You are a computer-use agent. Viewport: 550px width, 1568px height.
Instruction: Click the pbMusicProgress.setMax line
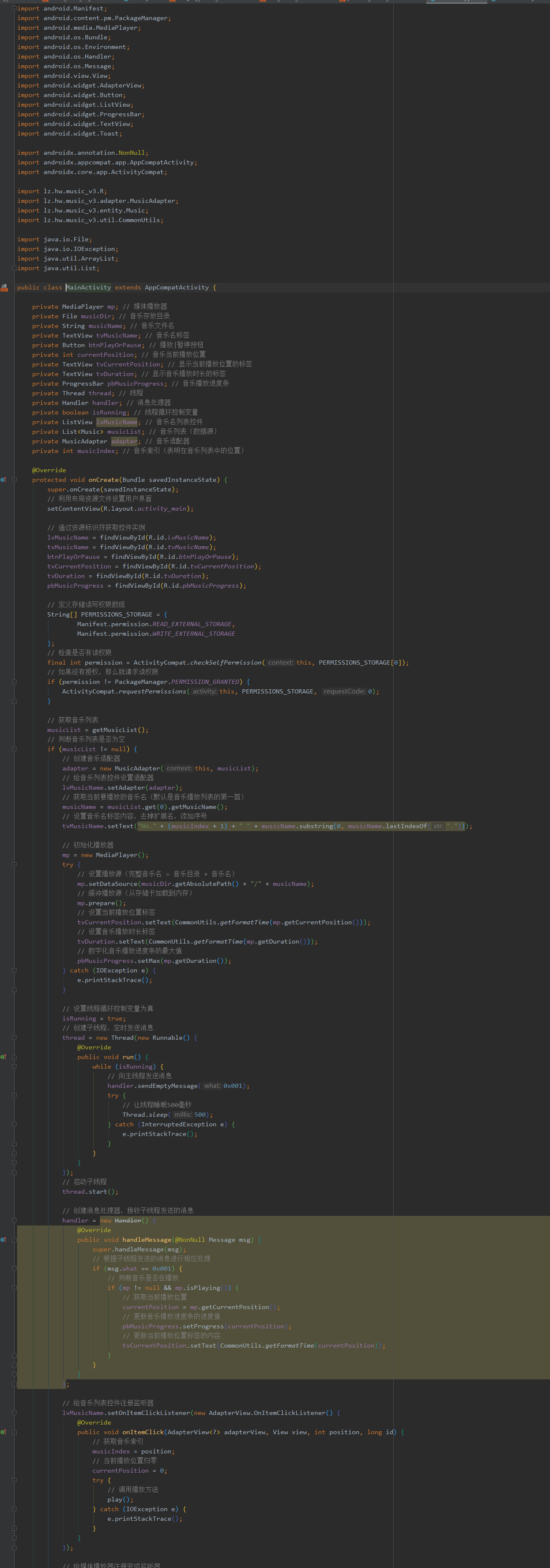[x=155, y=961]
